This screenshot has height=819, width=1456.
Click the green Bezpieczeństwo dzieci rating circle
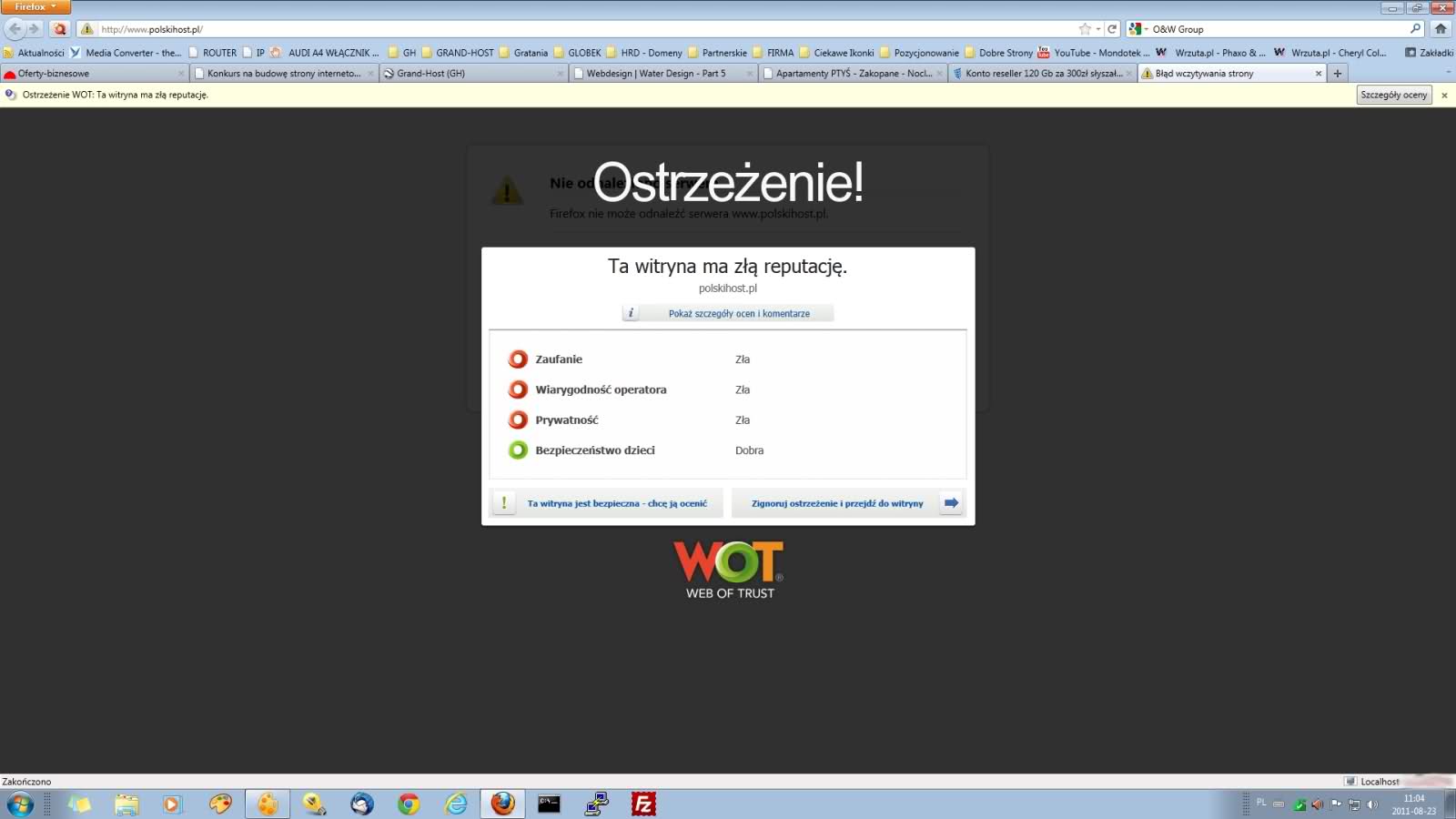click(x=518, y=450)
